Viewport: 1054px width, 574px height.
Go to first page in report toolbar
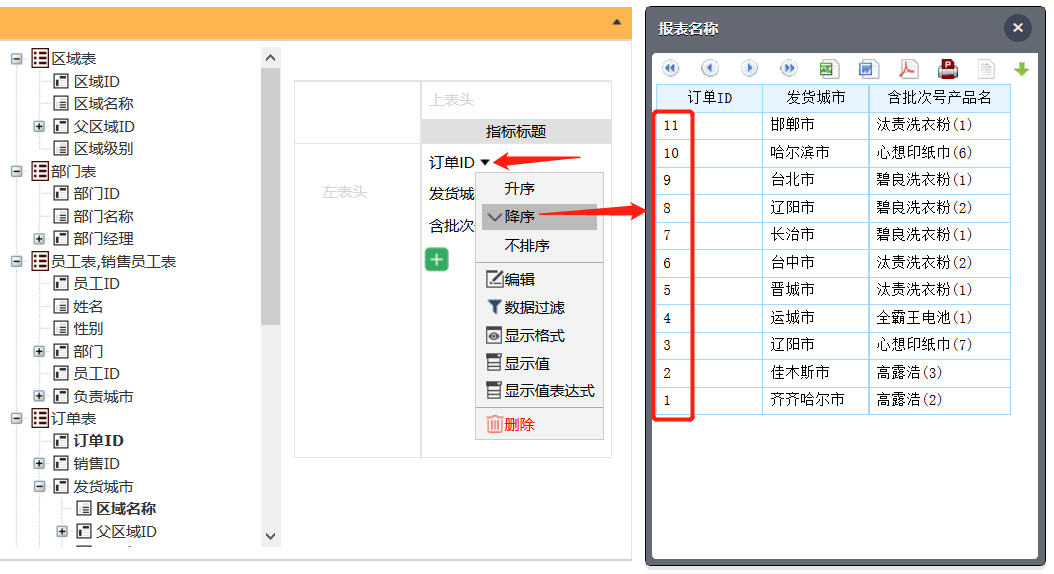[x=670, y=69]
